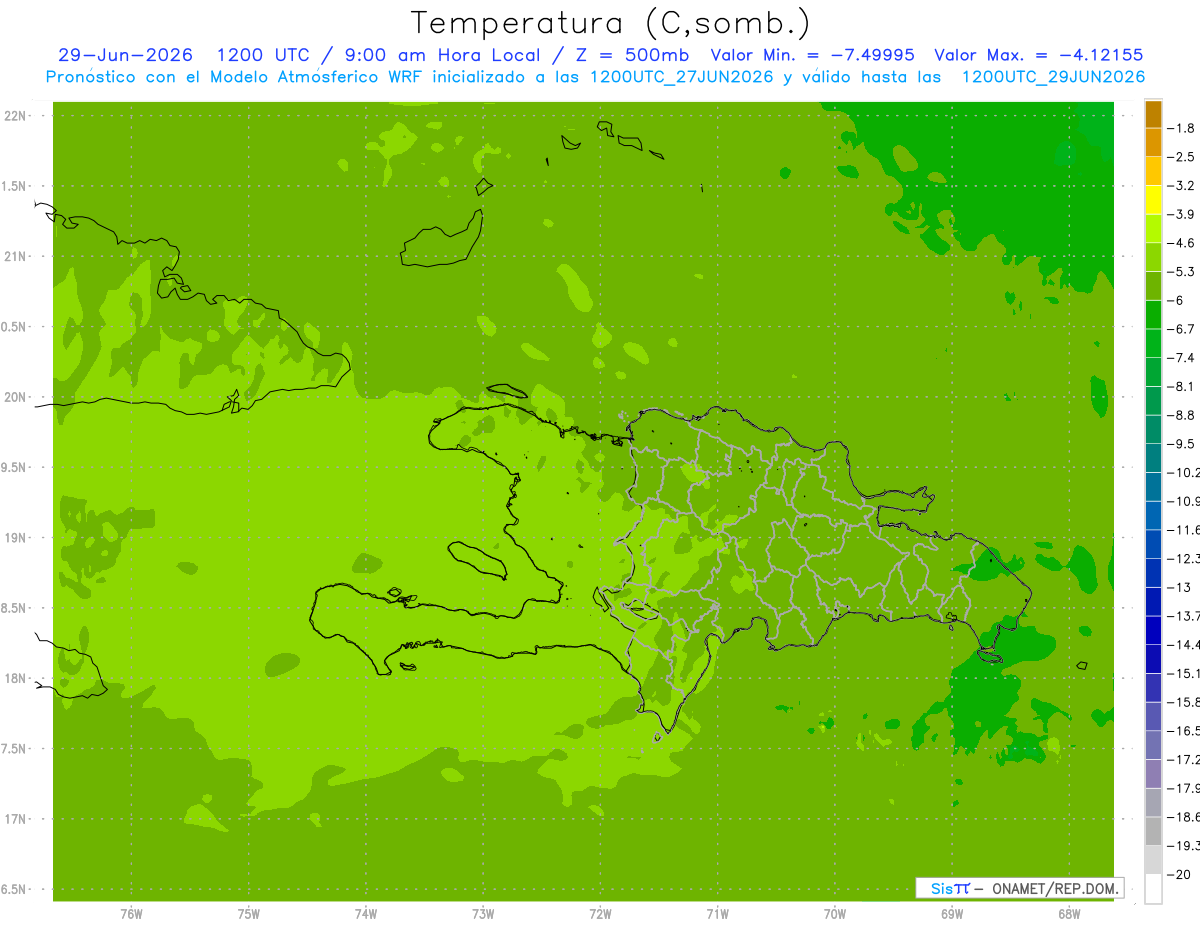Click the 'ONAMET/REP.DOM.' credit label
The width and height of the screenshot is (1200, 927).
coord(1054,888)
